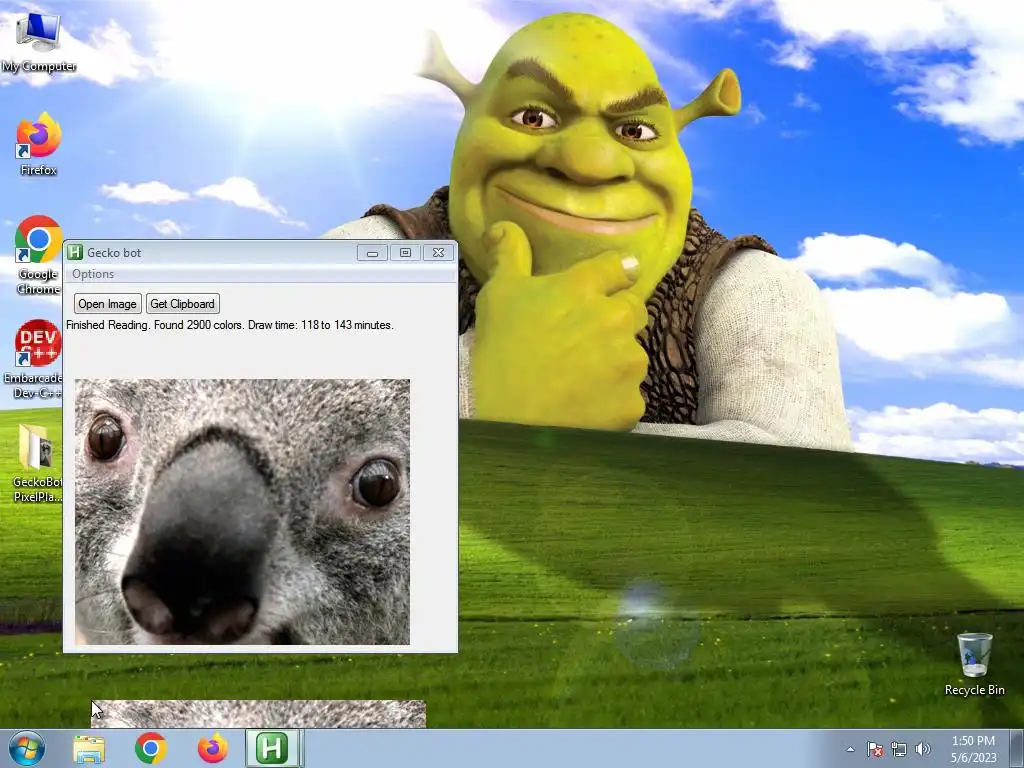The height and width of the screenshot is (768, 1024).
Task: Select the Google Chrome desktop shortcut
Action: click(39, 255)
